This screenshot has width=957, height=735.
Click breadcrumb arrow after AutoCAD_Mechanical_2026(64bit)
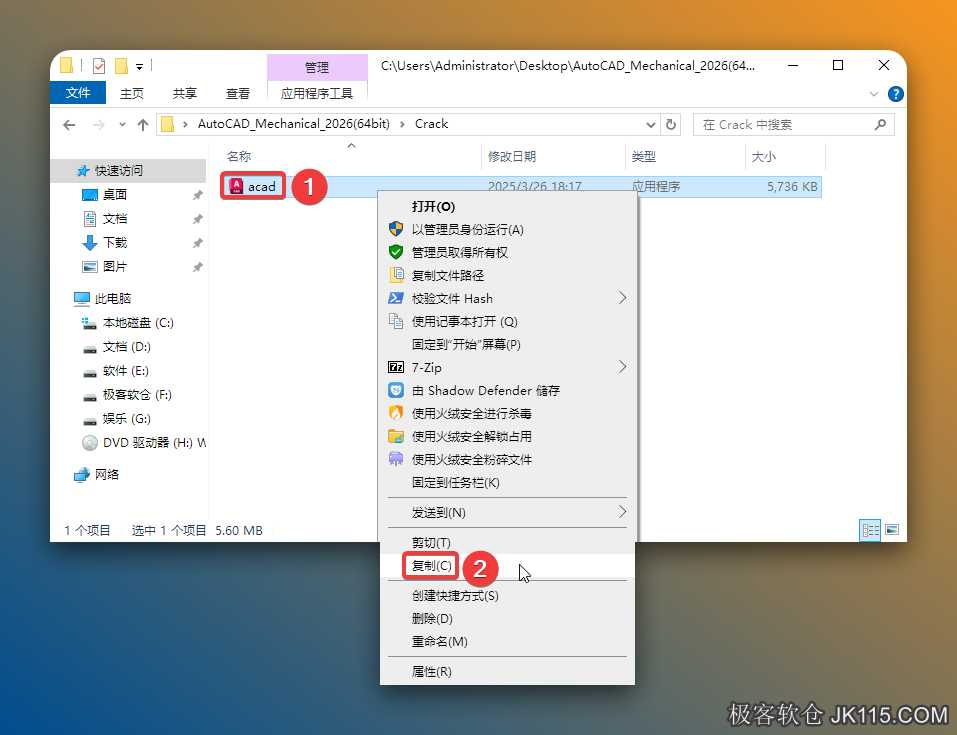point(402,125)
